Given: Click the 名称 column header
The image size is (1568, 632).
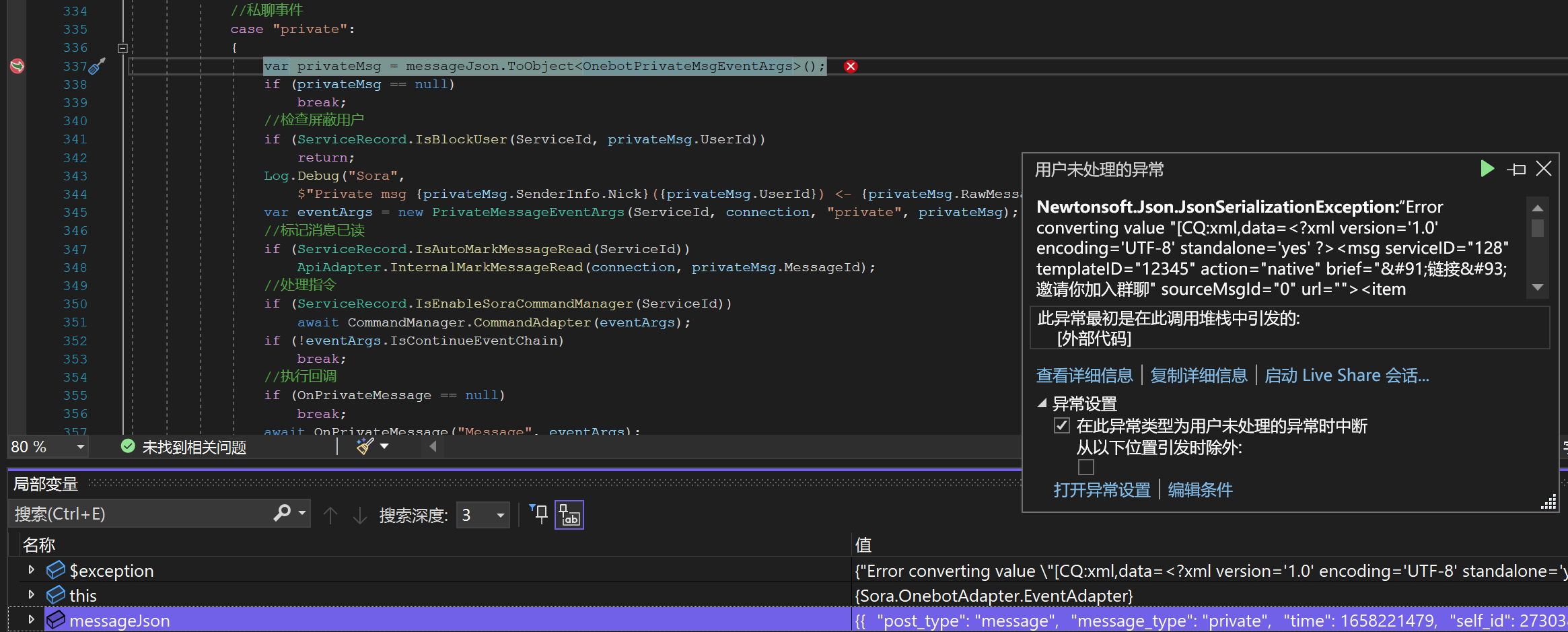Looking at the screenshot, I should pyautogui.click(x=39, y=545).
